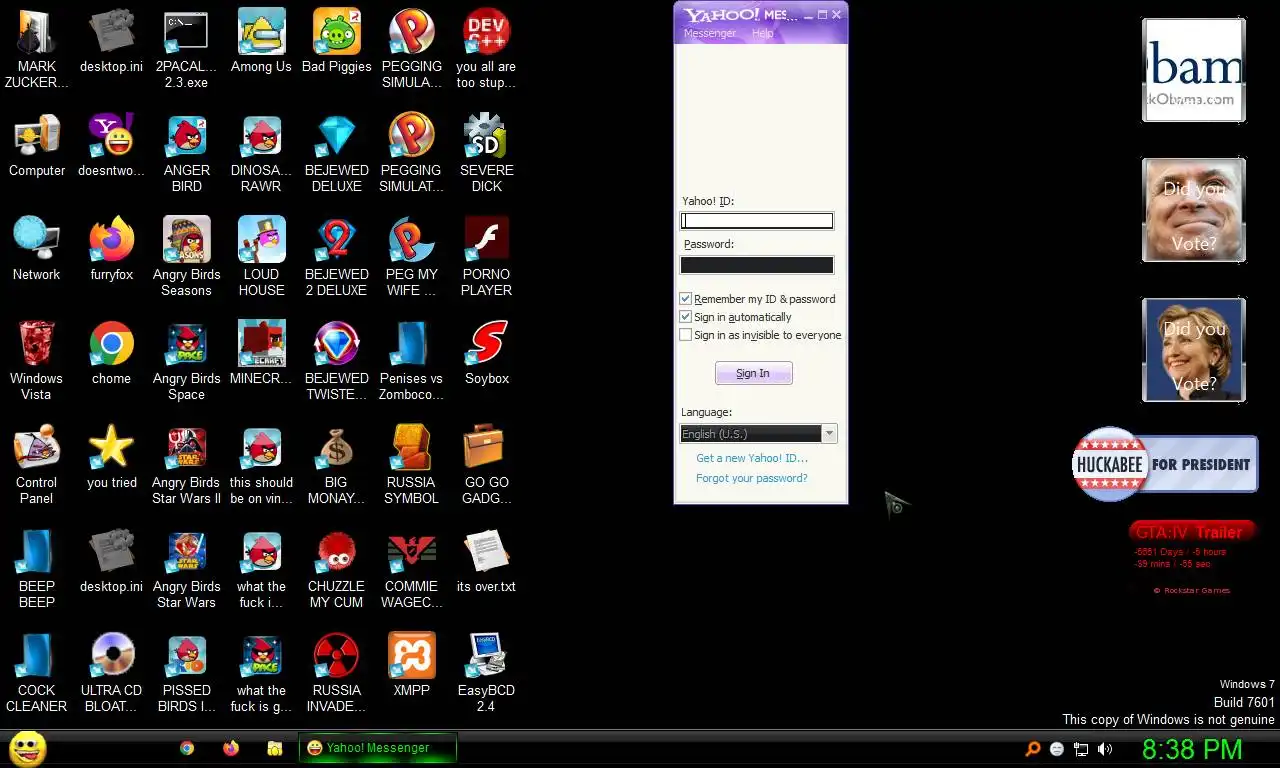Screen dimensions: 1280x768
Task: Click 'Forgot your password?' link
Action: click(x=752, y=478)
